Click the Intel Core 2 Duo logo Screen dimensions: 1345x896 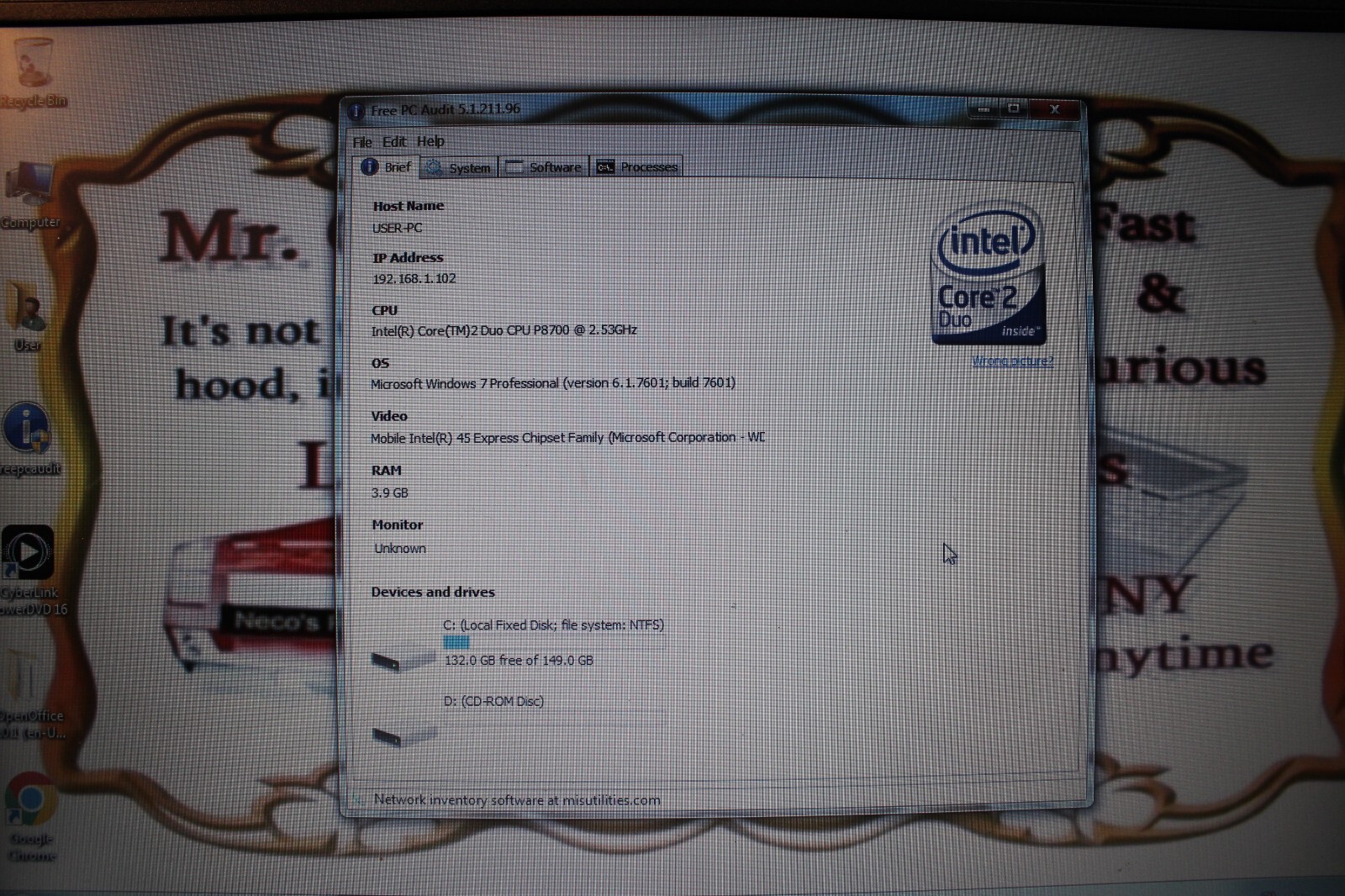coord(989,273)
